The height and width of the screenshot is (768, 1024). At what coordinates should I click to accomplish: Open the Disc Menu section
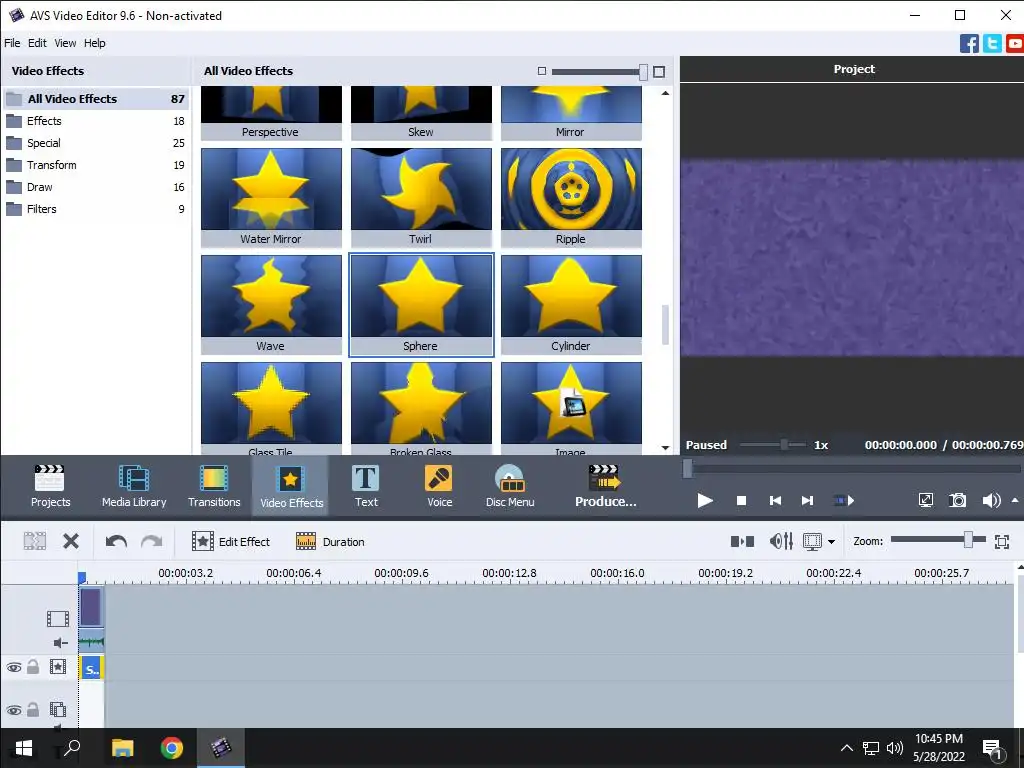pyautogui.click(x=510, y=486)
